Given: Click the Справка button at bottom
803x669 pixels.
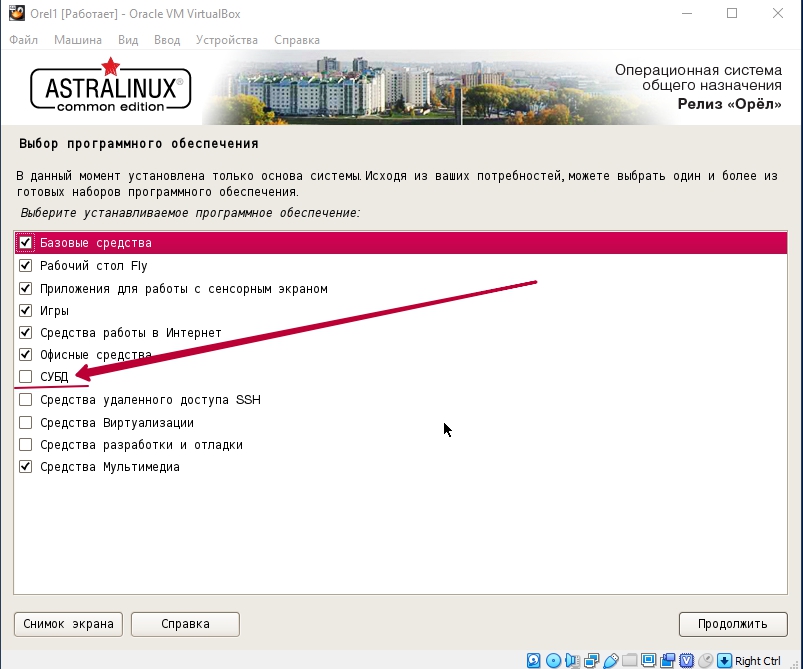Looking at the screenshot, I should pyautogui.click(x=185, y=624).
